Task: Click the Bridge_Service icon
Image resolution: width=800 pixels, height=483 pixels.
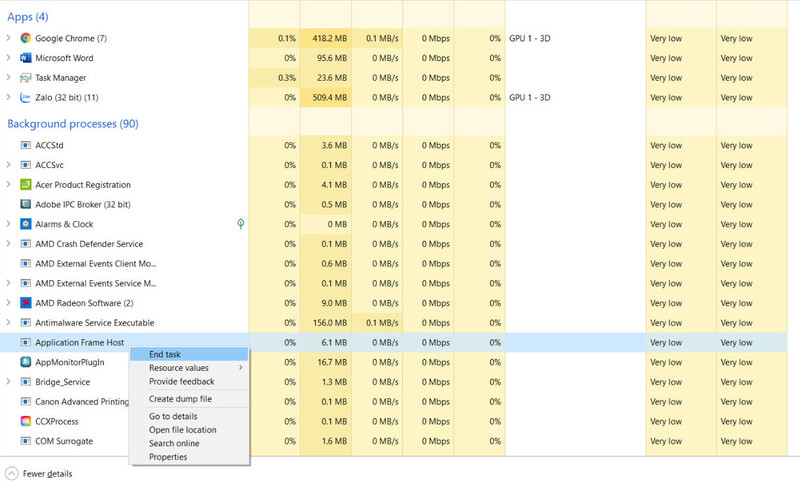Action: (26, 382)
